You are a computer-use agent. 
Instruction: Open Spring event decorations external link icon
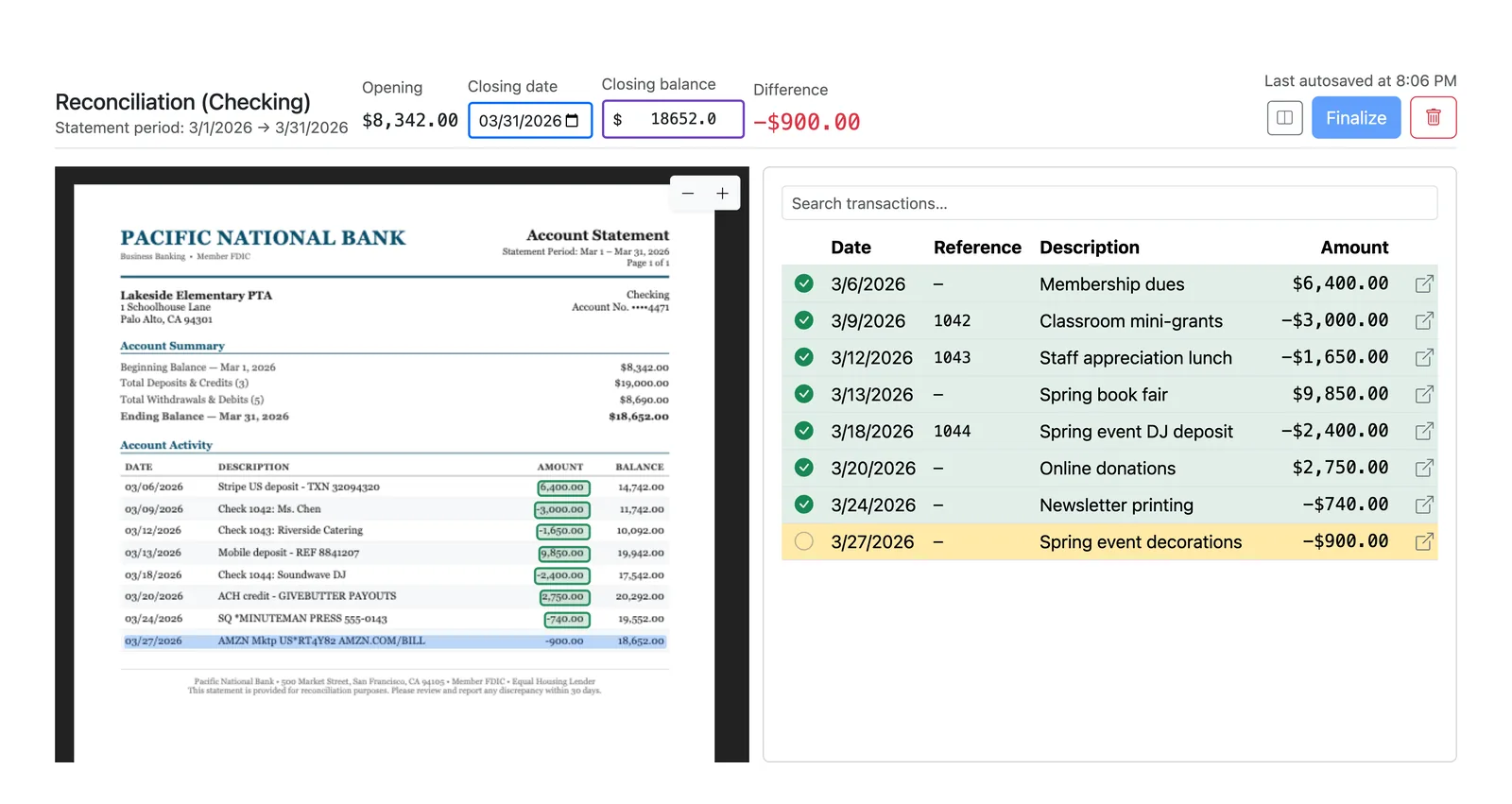coord(1424,542)
